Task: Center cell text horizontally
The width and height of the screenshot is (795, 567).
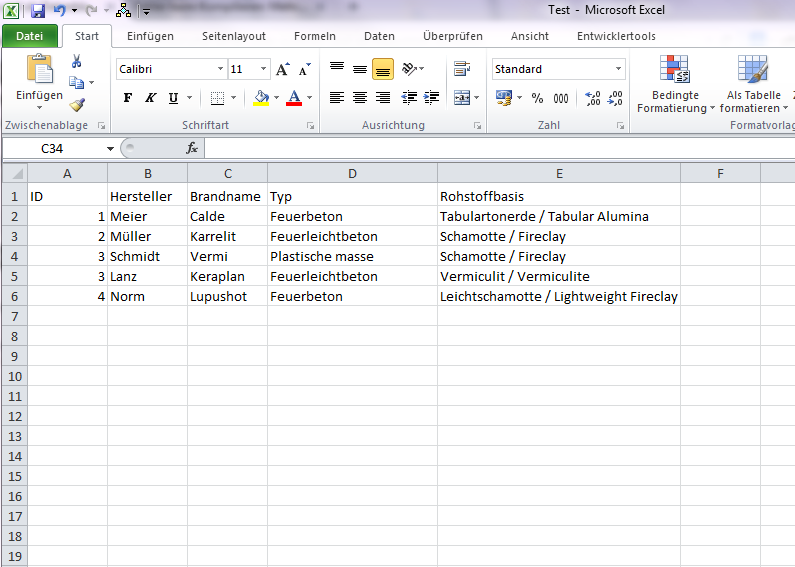Action: [360, 97]
